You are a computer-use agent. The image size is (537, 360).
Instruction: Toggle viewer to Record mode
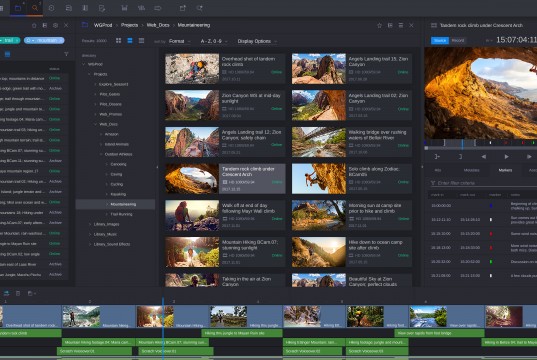(x=458, y=40)
